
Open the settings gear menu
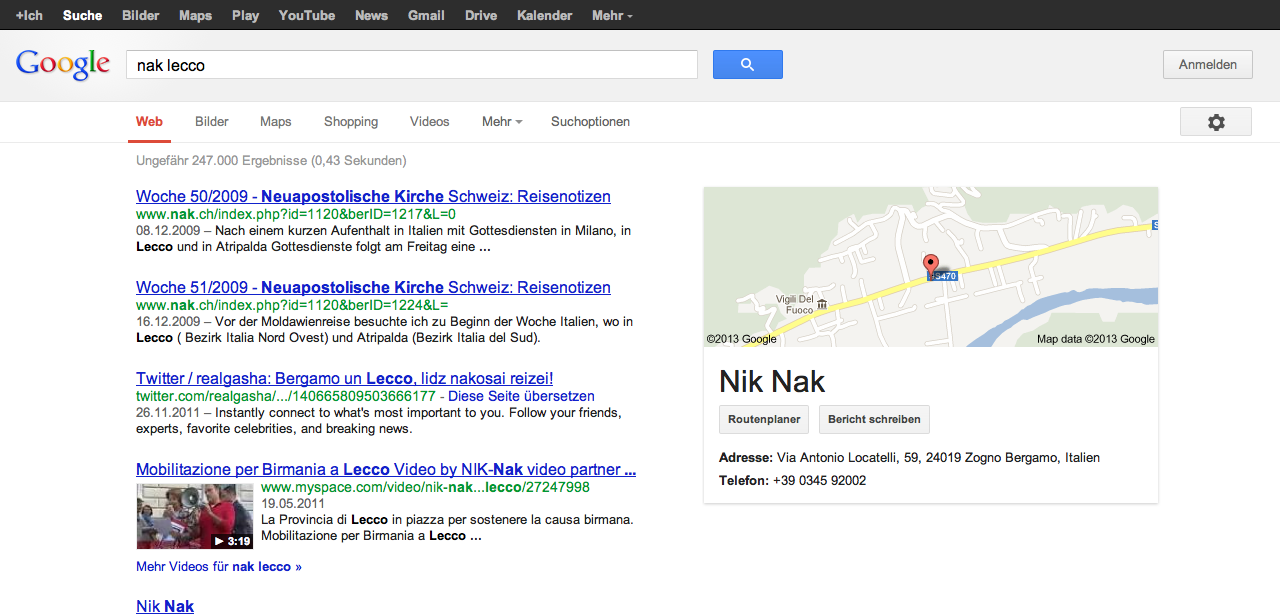[1215, 122]
